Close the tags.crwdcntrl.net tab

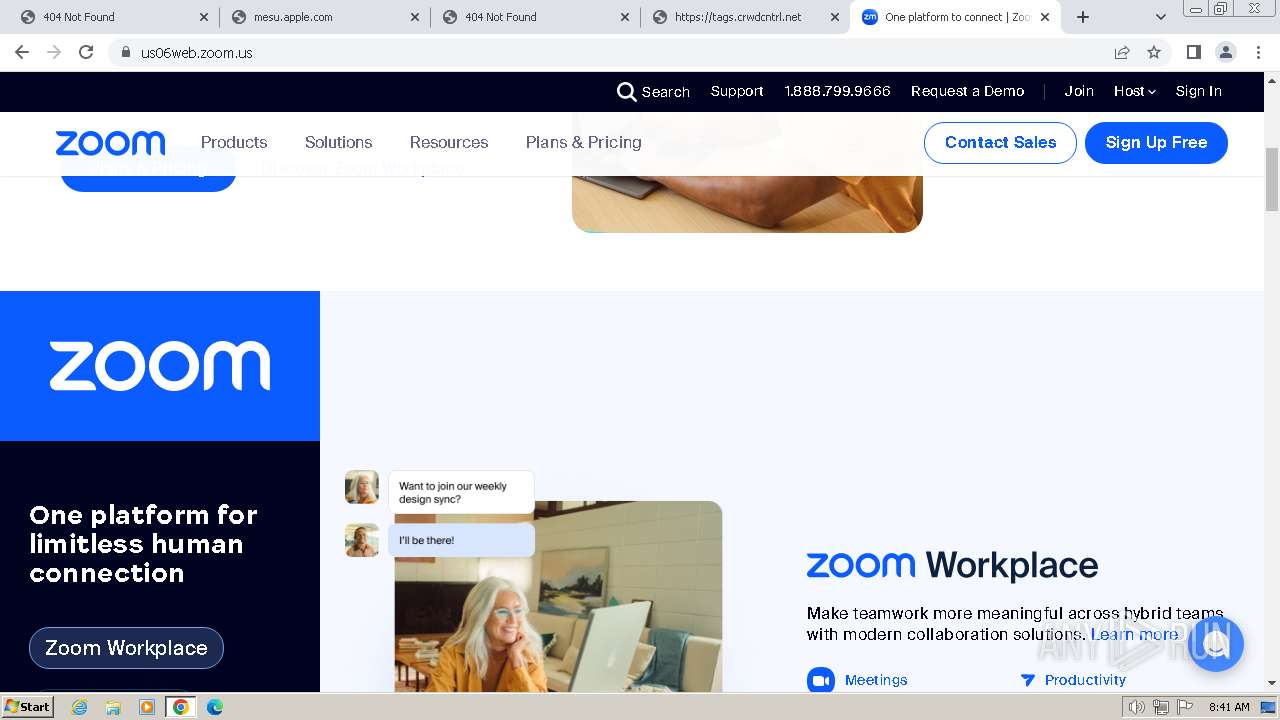[x=835, y=17]
